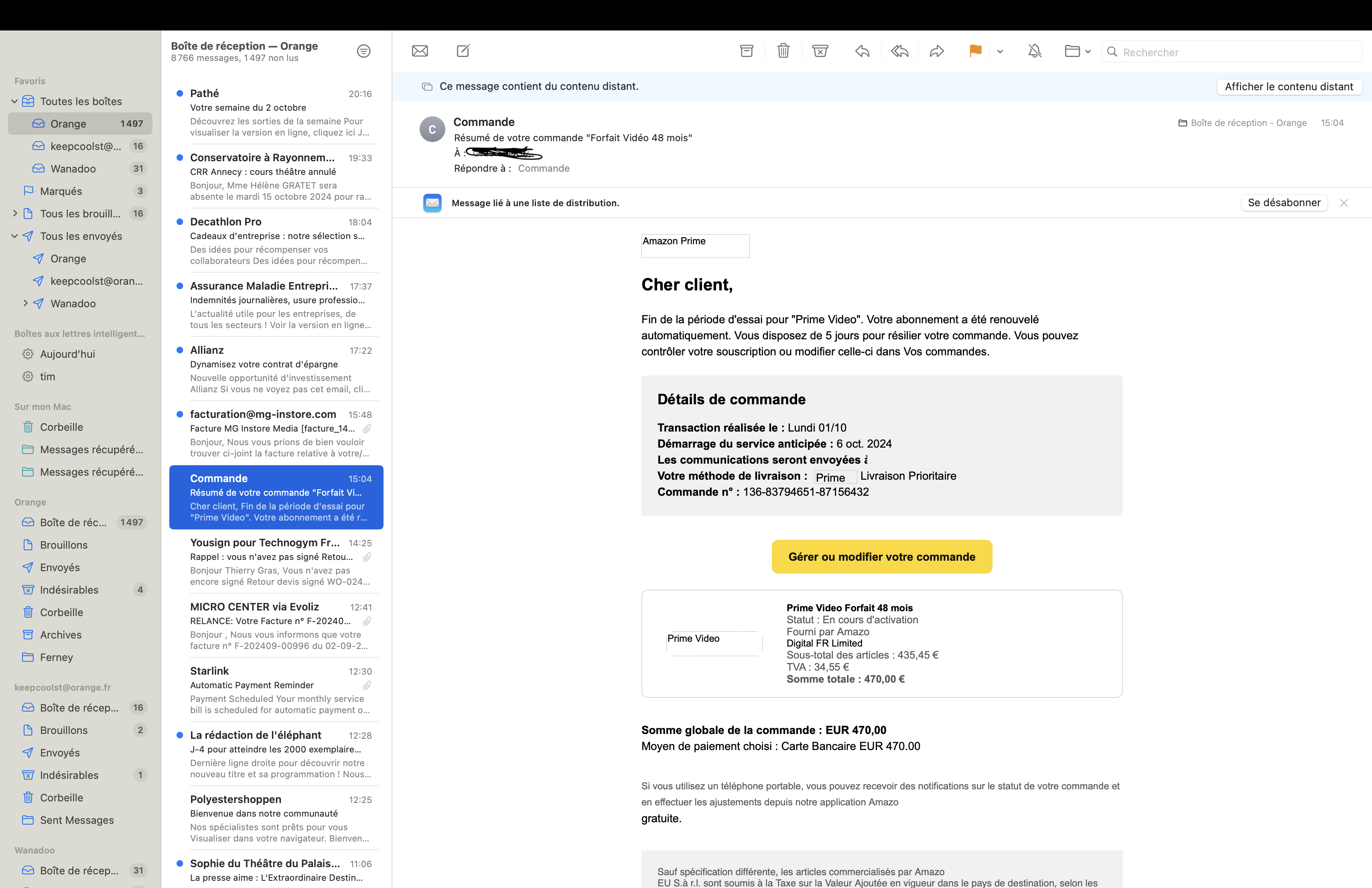
Task: Archive the selected message
Action: point(747,51)
